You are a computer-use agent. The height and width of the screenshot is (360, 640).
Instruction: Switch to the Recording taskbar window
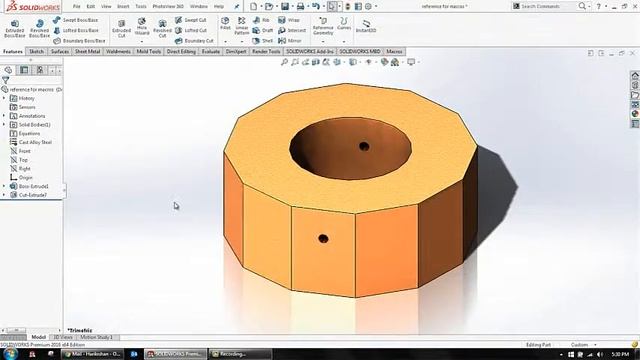pos(240,354)
